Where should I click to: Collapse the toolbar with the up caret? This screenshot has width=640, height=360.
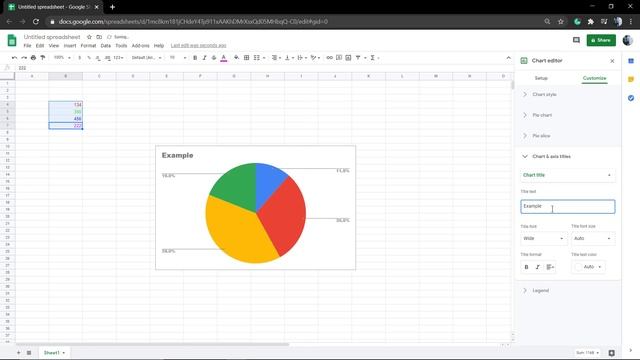(509, 58)
